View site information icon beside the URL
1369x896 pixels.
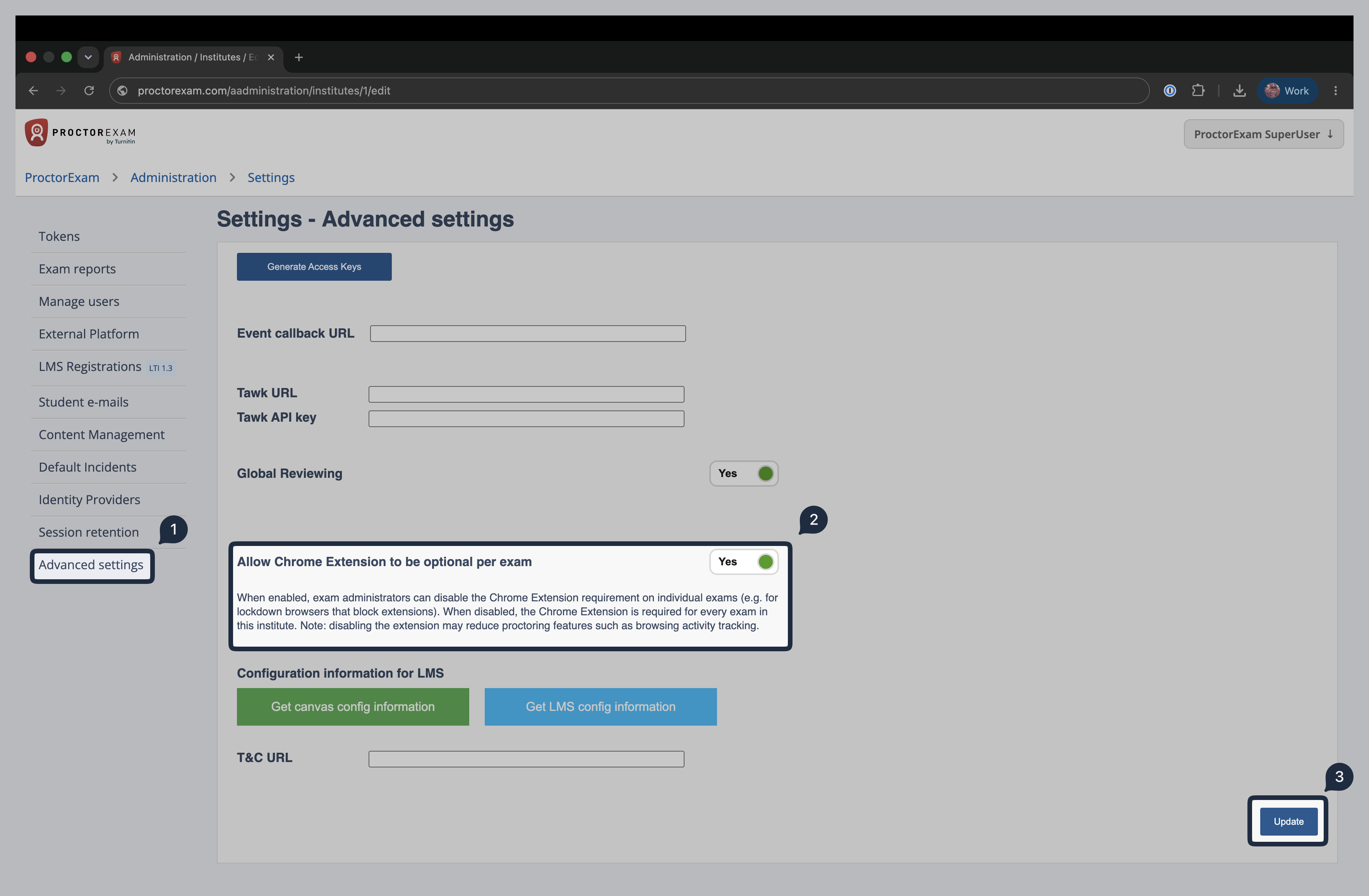click(122, 91)
